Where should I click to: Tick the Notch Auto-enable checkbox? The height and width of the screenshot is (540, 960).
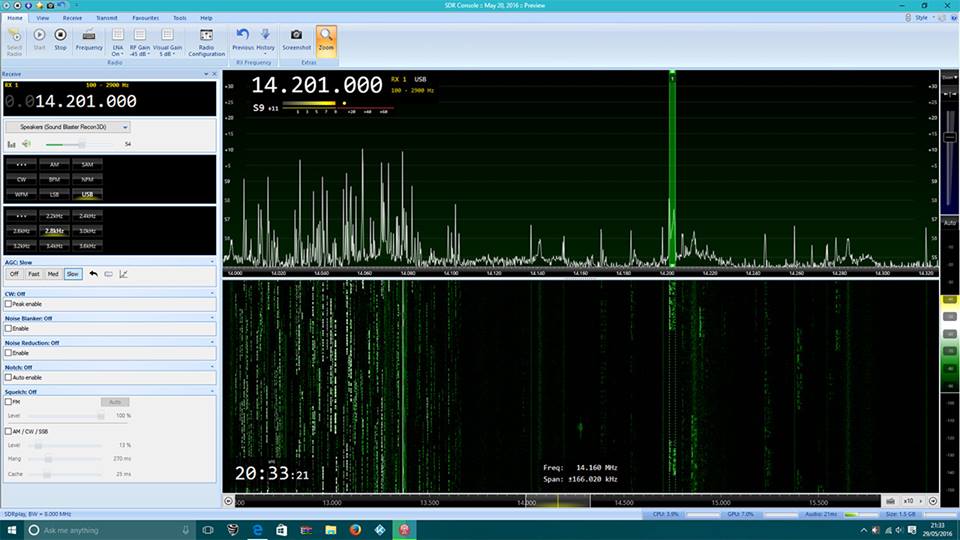[9, 377]
